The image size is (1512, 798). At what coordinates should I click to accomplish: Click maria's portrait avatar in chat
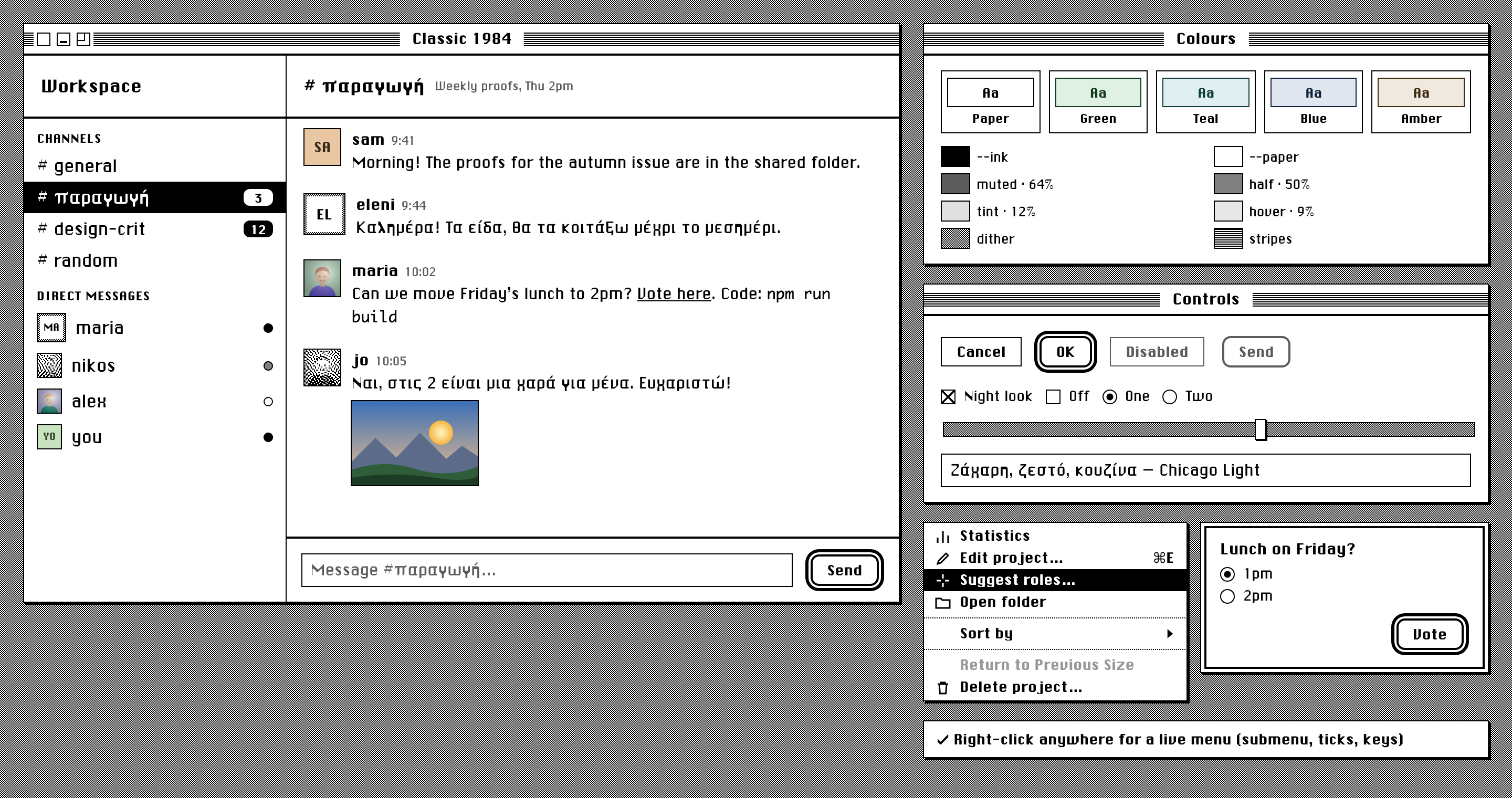[322, 278]
